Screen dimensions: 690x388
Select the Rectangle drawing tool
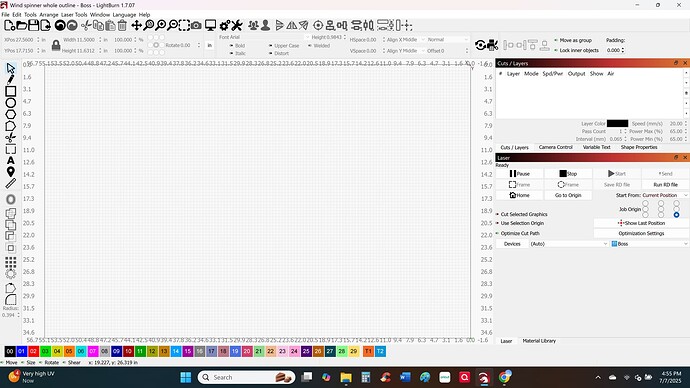[11, 91]
